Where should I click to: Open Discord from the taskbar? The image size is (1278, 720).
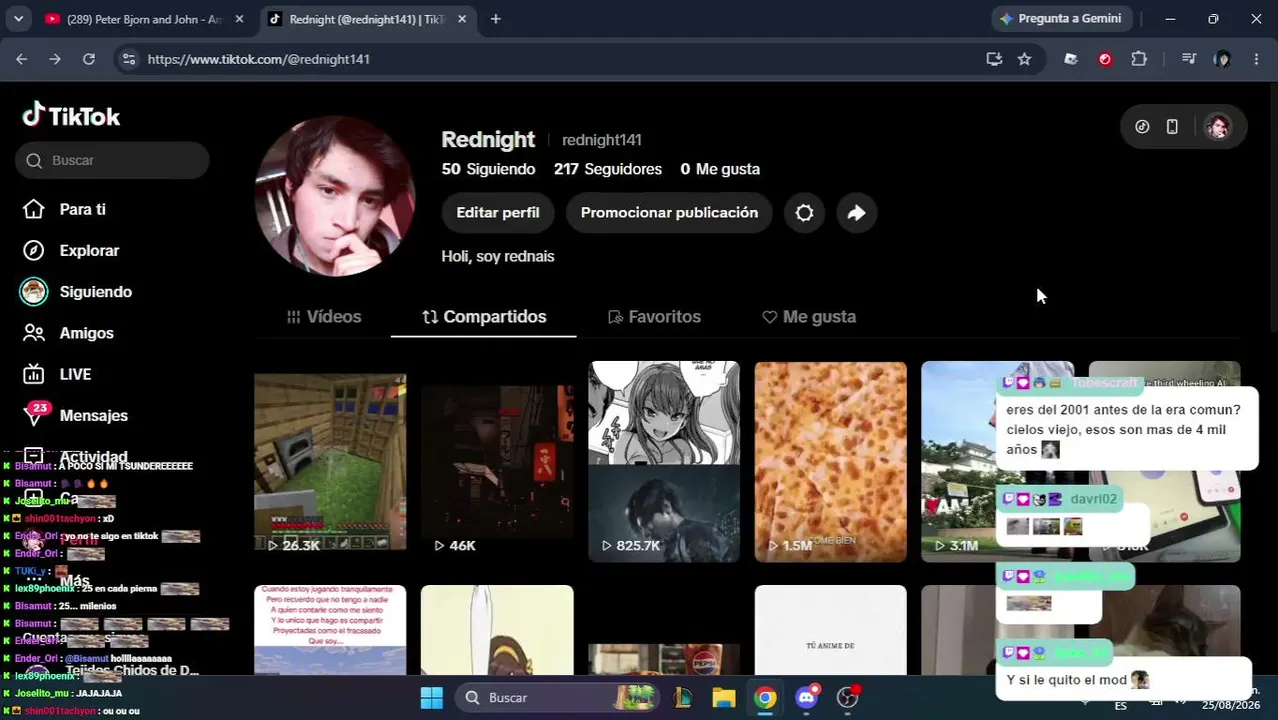(806, 697)
